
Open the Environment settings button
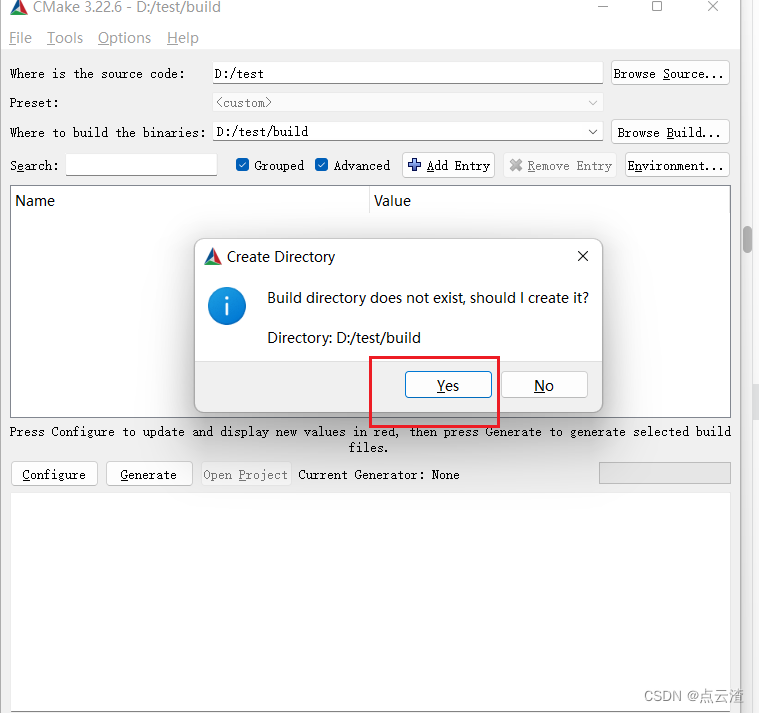(x=677, y=165)
